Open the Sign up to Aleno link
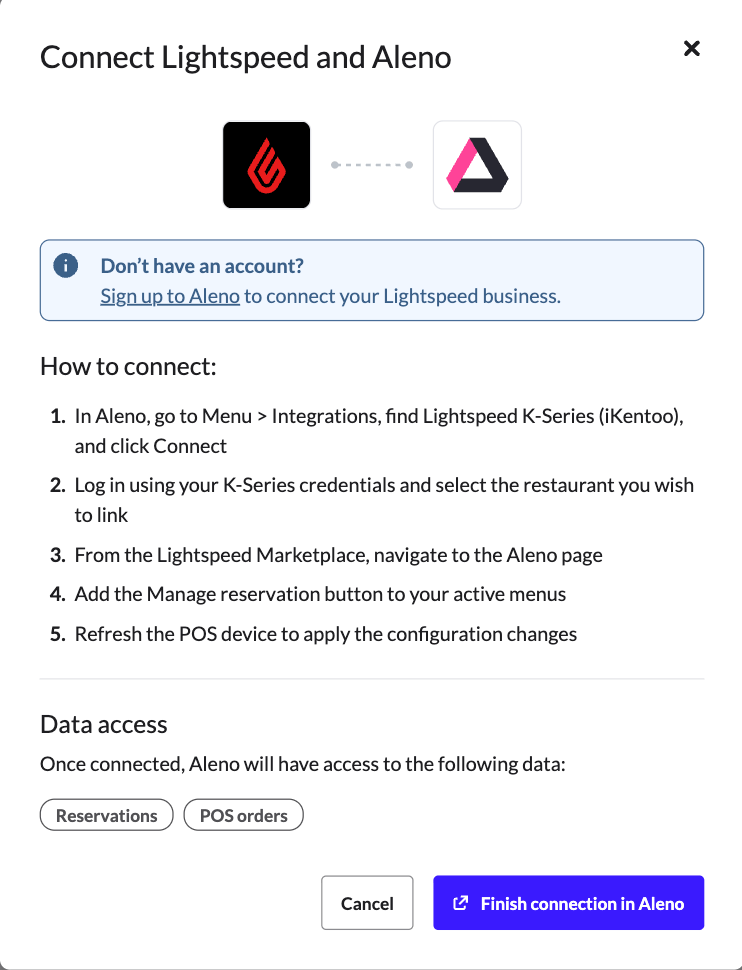The width and height of the screenshot is (742, 970). pos(170,296)
